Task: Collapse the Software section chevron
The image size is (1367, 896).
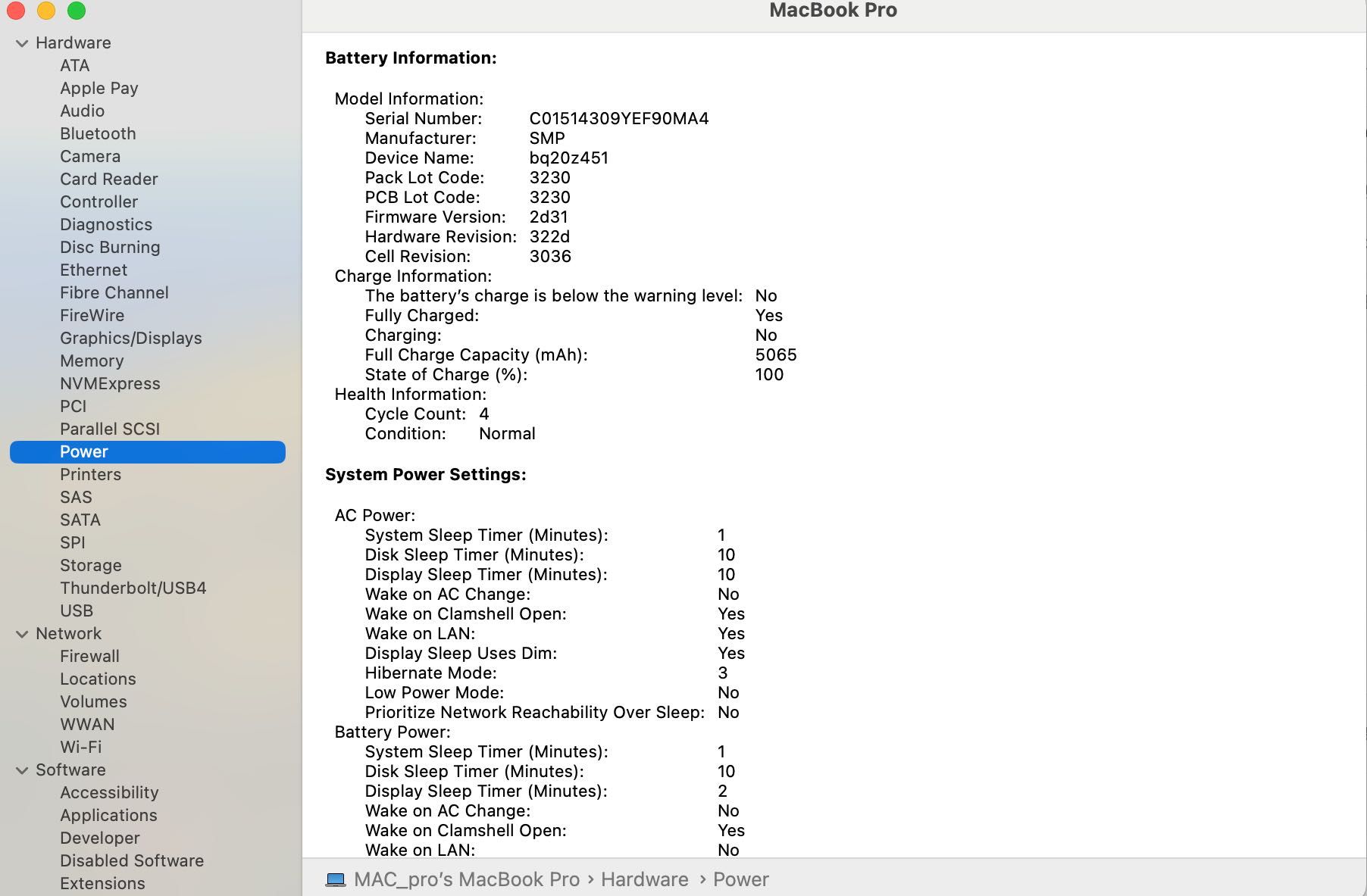Action: 22,770
